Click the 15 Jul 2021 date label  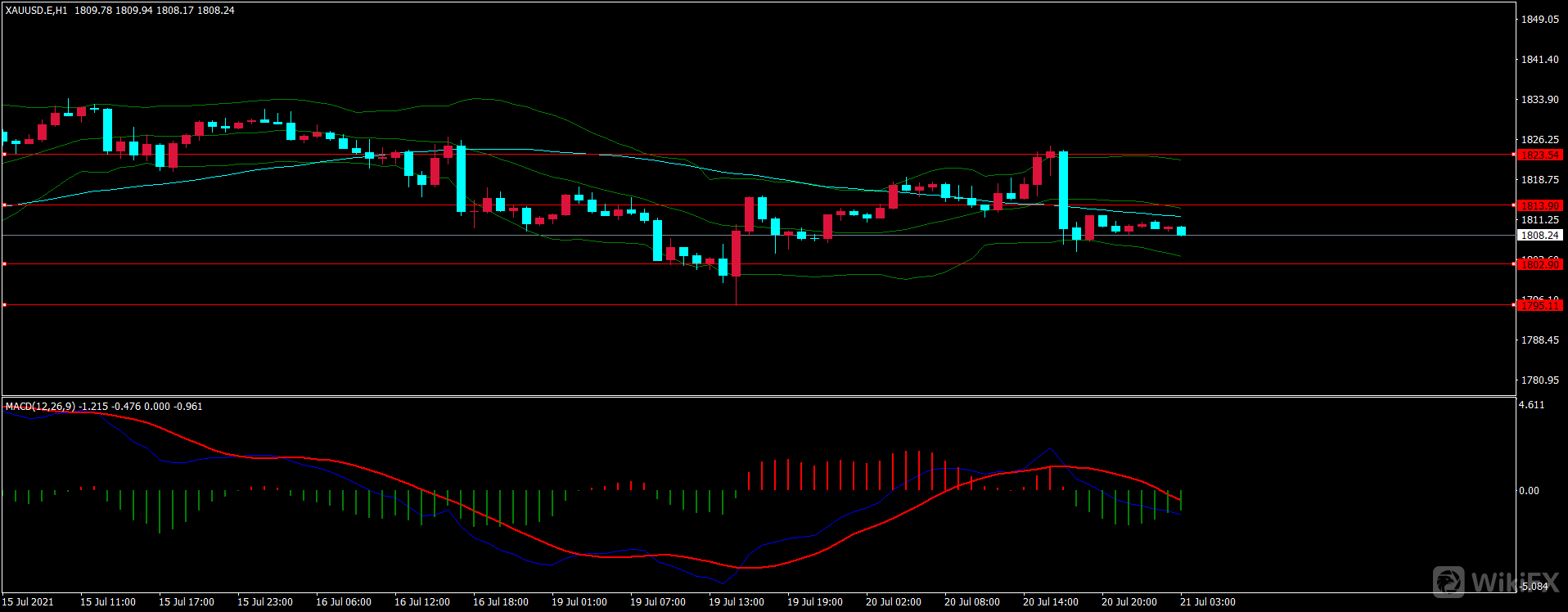pyautogui.click(x=28, y=602)
